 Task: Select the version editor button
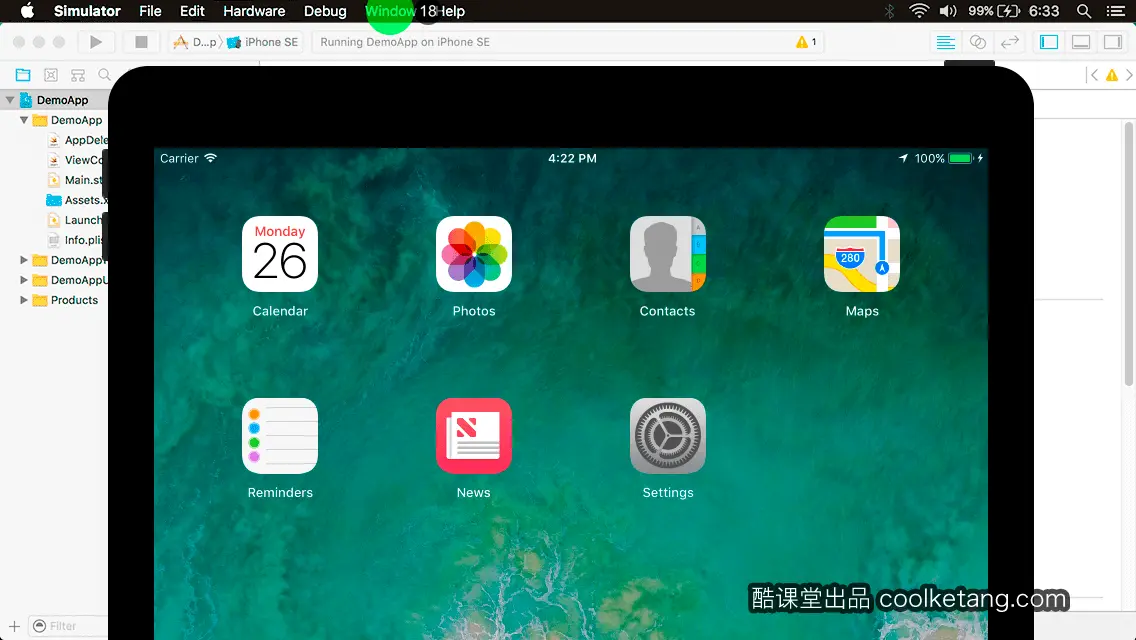point(1009,42)
